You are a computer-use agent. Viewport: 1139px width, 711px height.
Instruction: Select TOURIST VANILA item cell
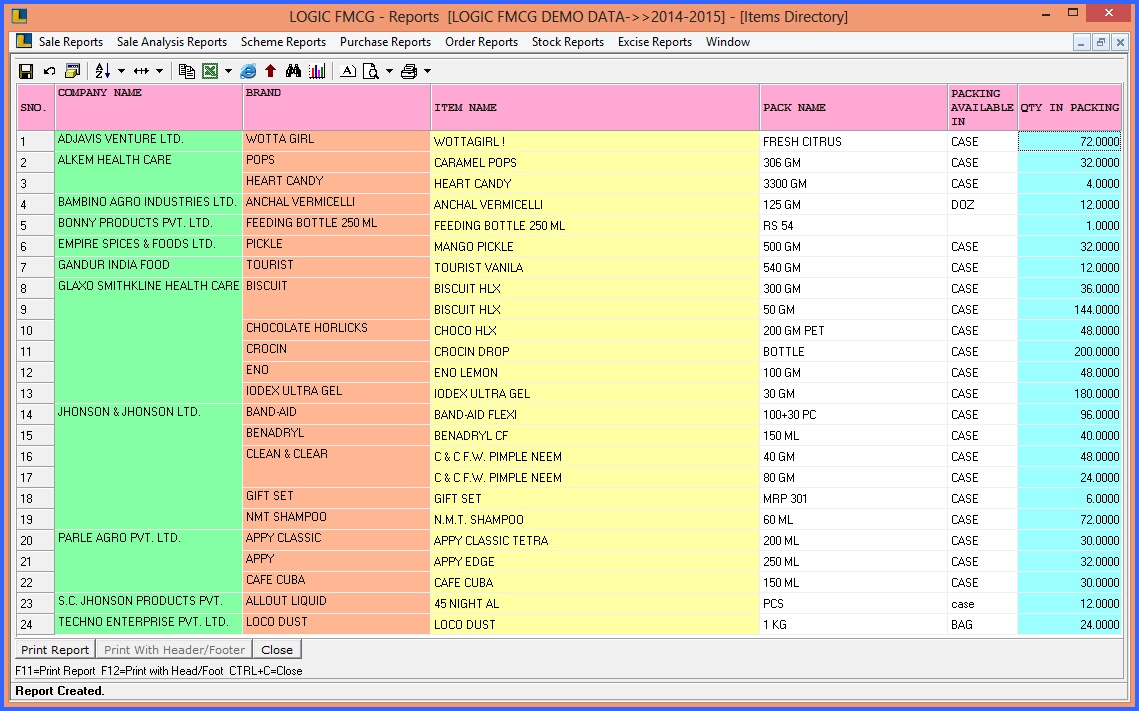click(x=595, y=268)
